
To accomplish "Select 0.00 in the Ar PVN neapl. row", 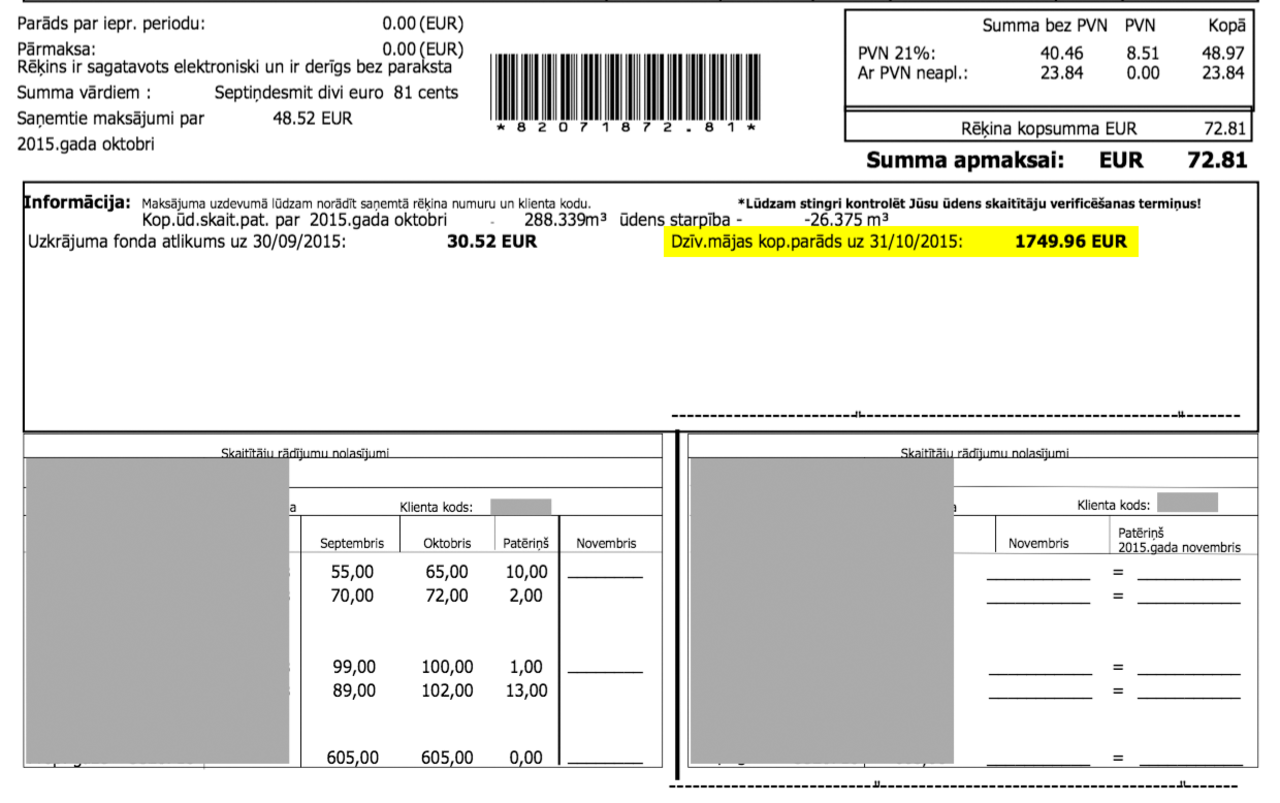I will coord(1143,72).
